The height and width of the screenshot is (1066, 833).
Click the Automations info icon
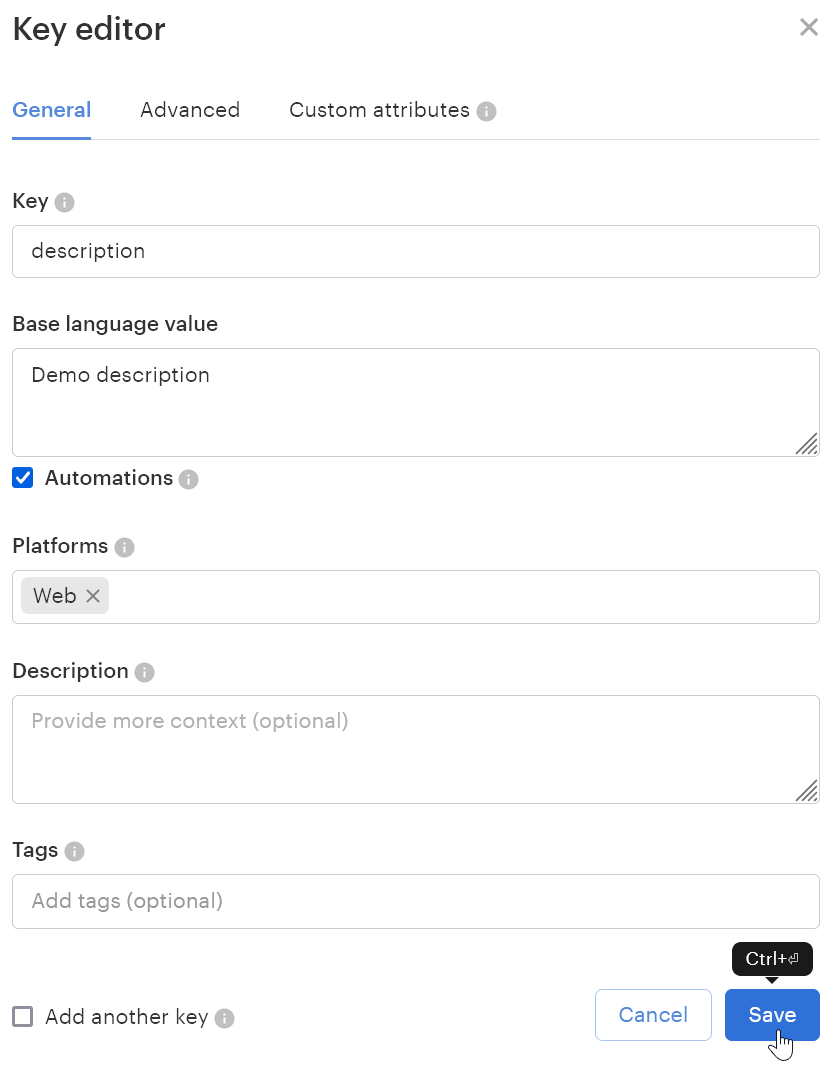coord(189,480)
